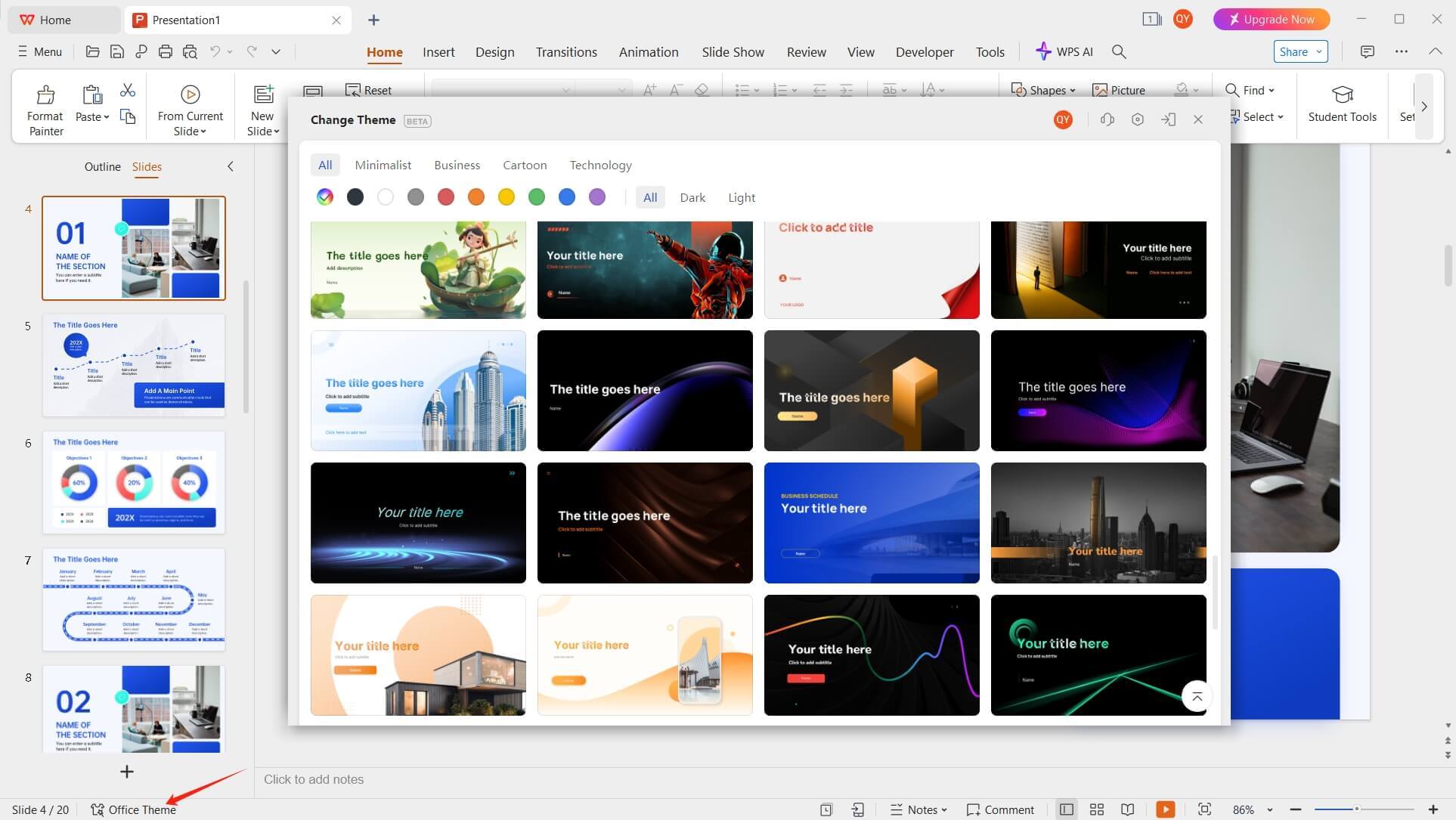Toggle Normal view layout icon
The image size is (1456, 820).
[1067, 809]
